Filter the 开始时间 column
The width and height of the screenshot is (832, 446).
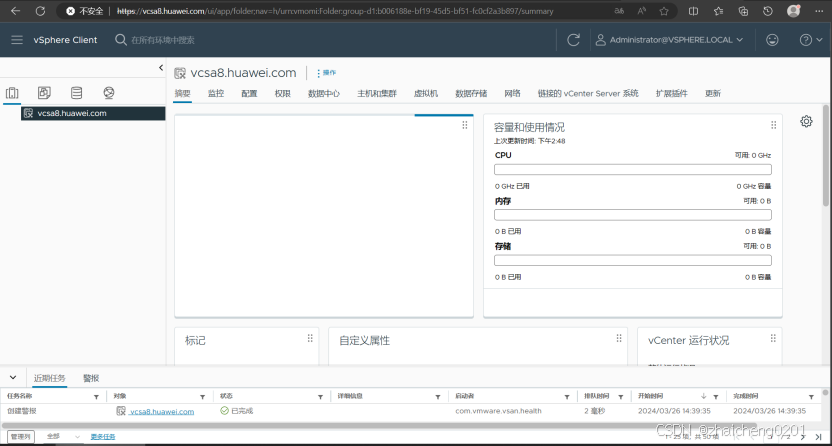pos(715,397)
